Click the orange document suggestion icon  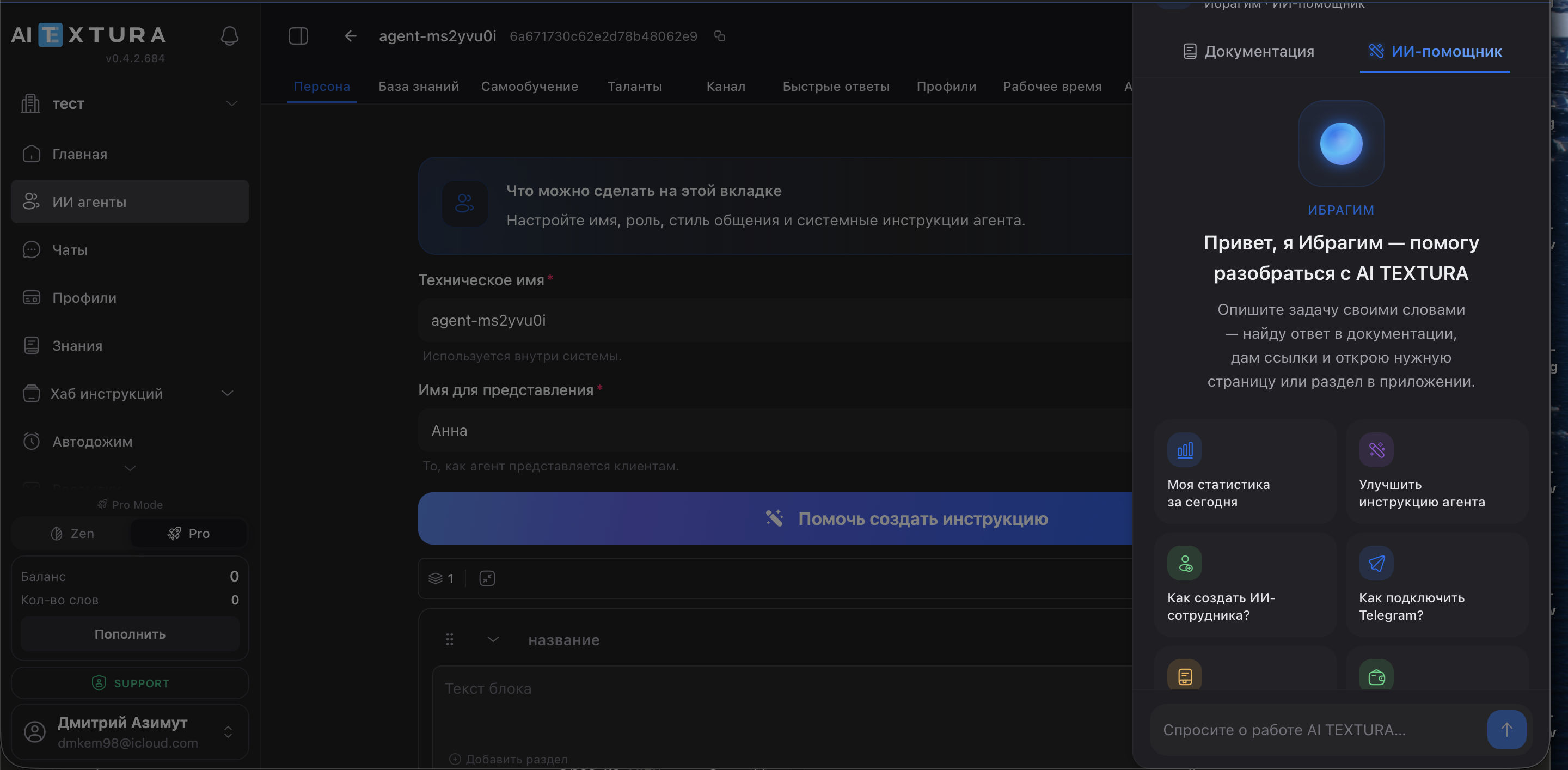coord(1185,675)
